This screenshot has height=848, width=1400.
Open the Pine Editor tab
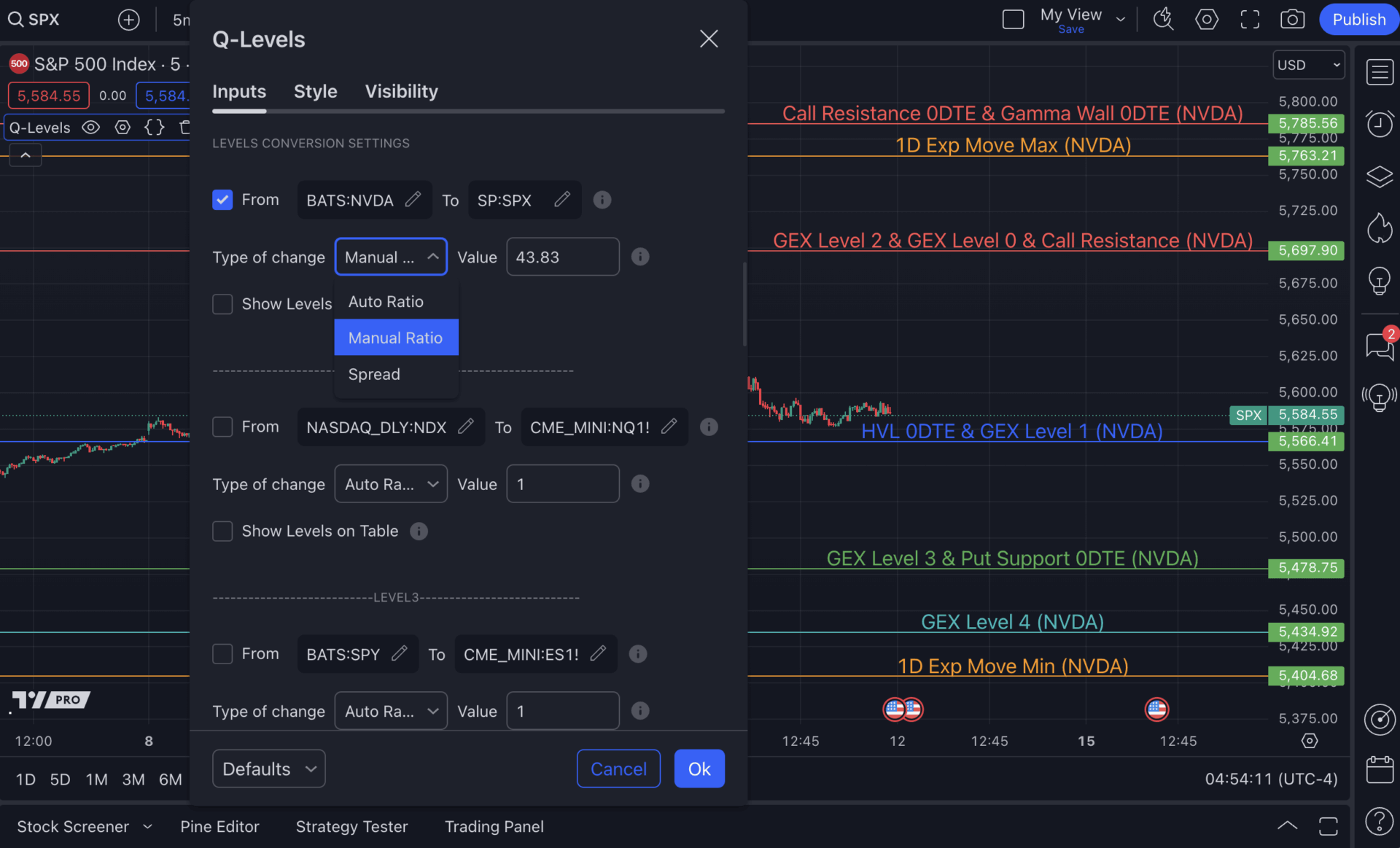tap(219, 826)
